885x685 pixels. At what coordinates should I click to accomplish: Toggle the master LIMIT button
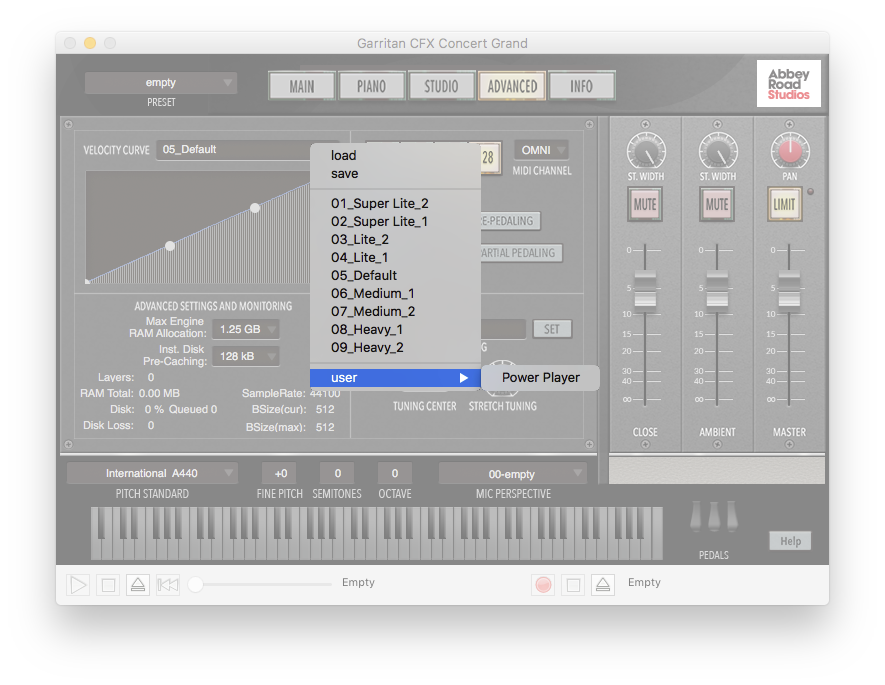click(x=785, y=204)
